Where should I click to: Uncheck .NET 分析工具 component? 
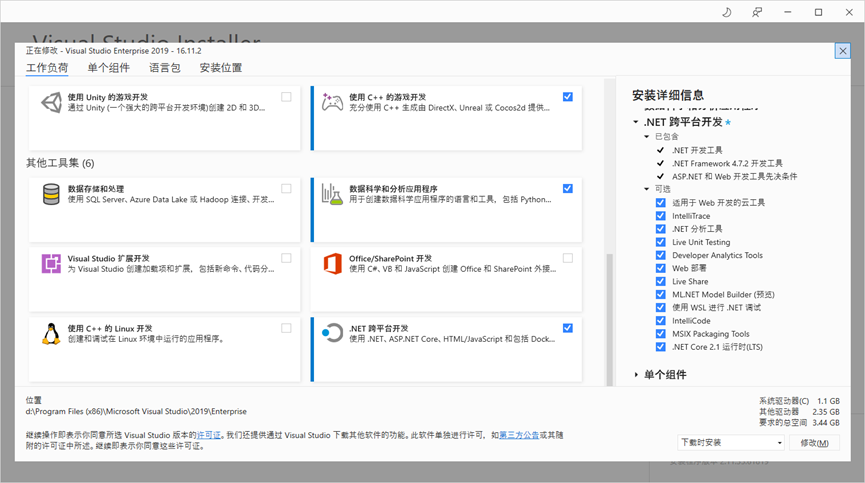660,229
